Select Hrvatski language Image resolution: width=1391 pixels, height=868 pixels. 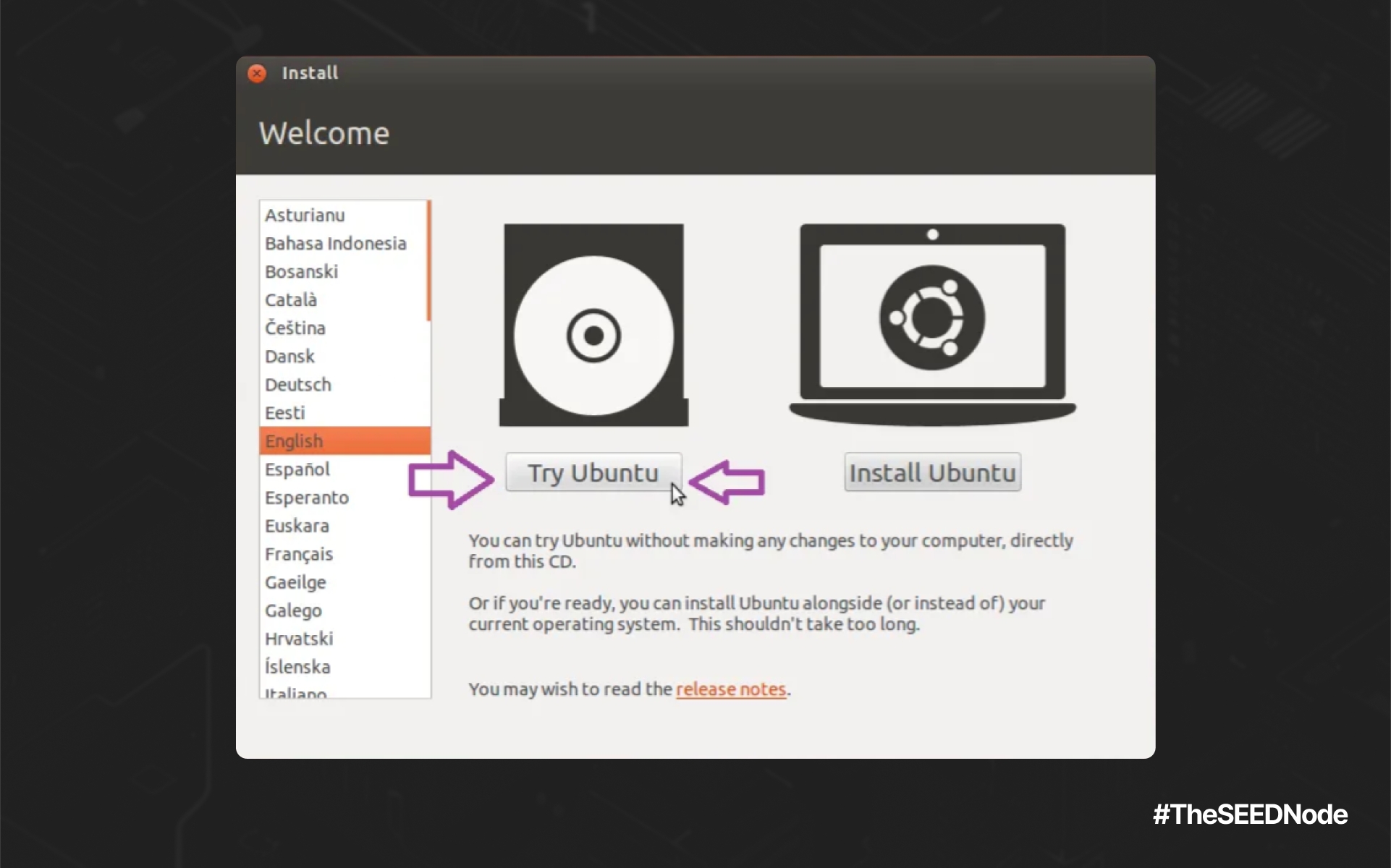coord(299,639)
